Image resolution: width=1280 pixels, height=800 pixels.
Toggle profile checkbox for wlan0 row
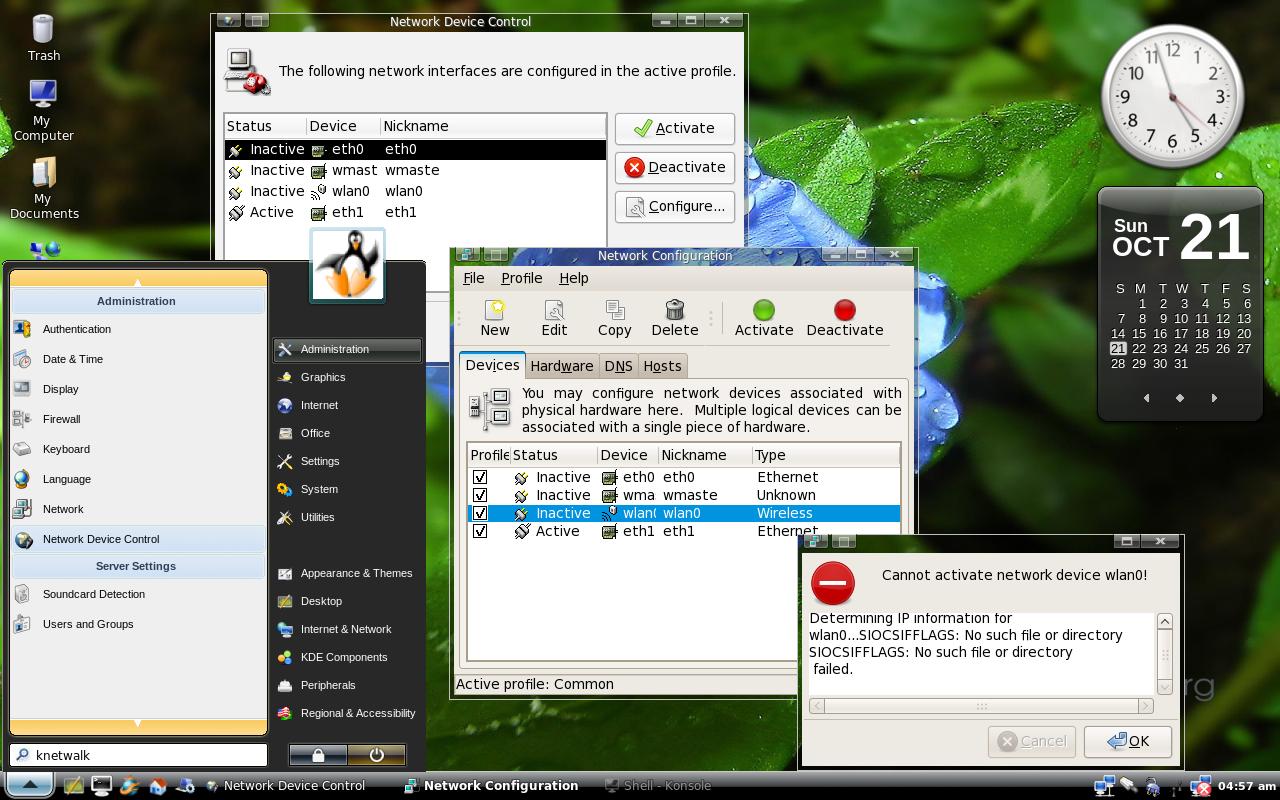480,513
